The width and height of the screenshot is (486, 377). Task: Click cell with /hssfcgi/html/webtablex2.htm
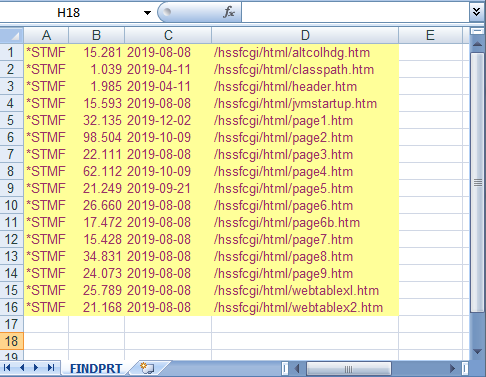tap(305, 307)
